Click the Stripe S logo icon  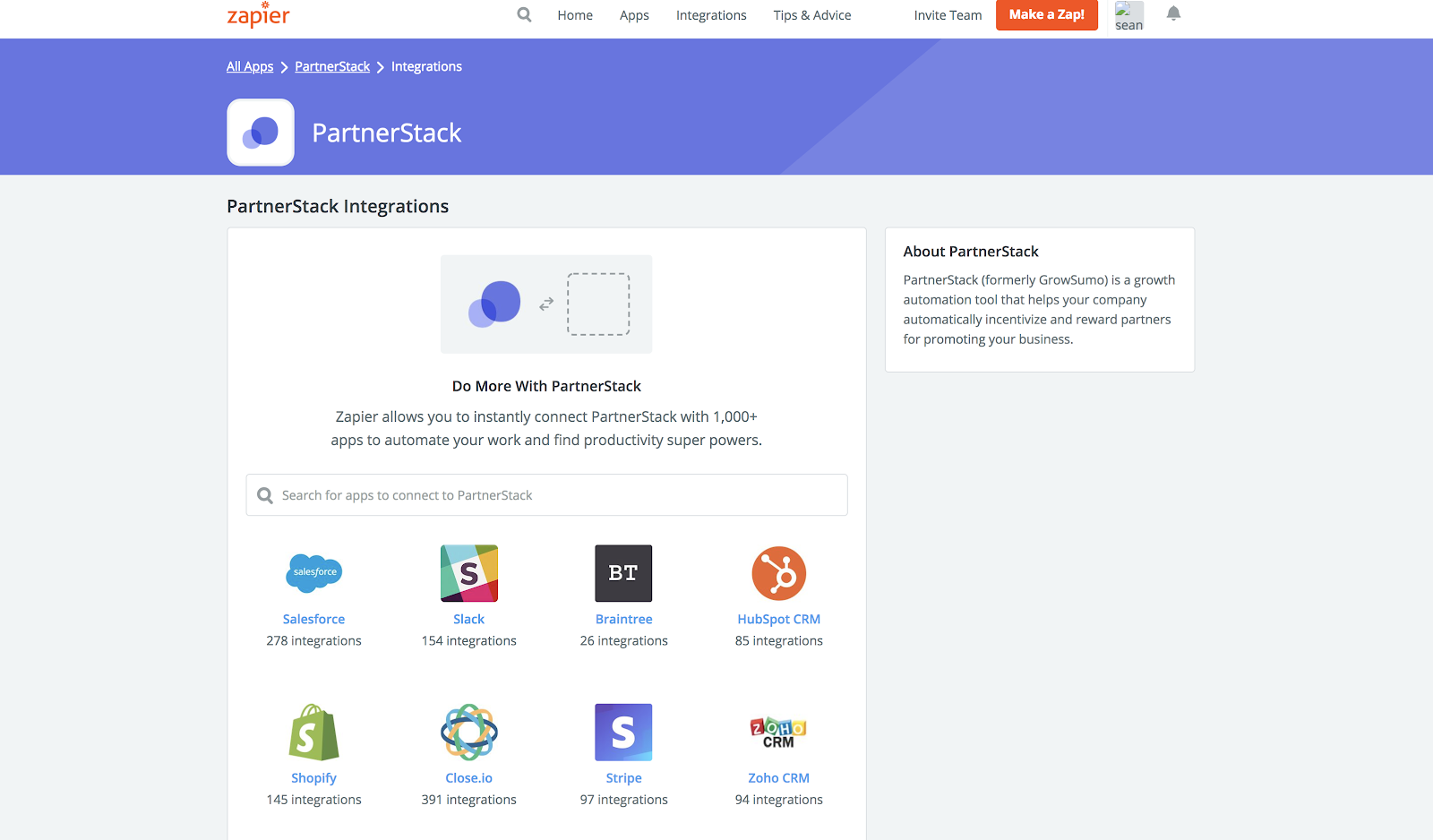623,732
